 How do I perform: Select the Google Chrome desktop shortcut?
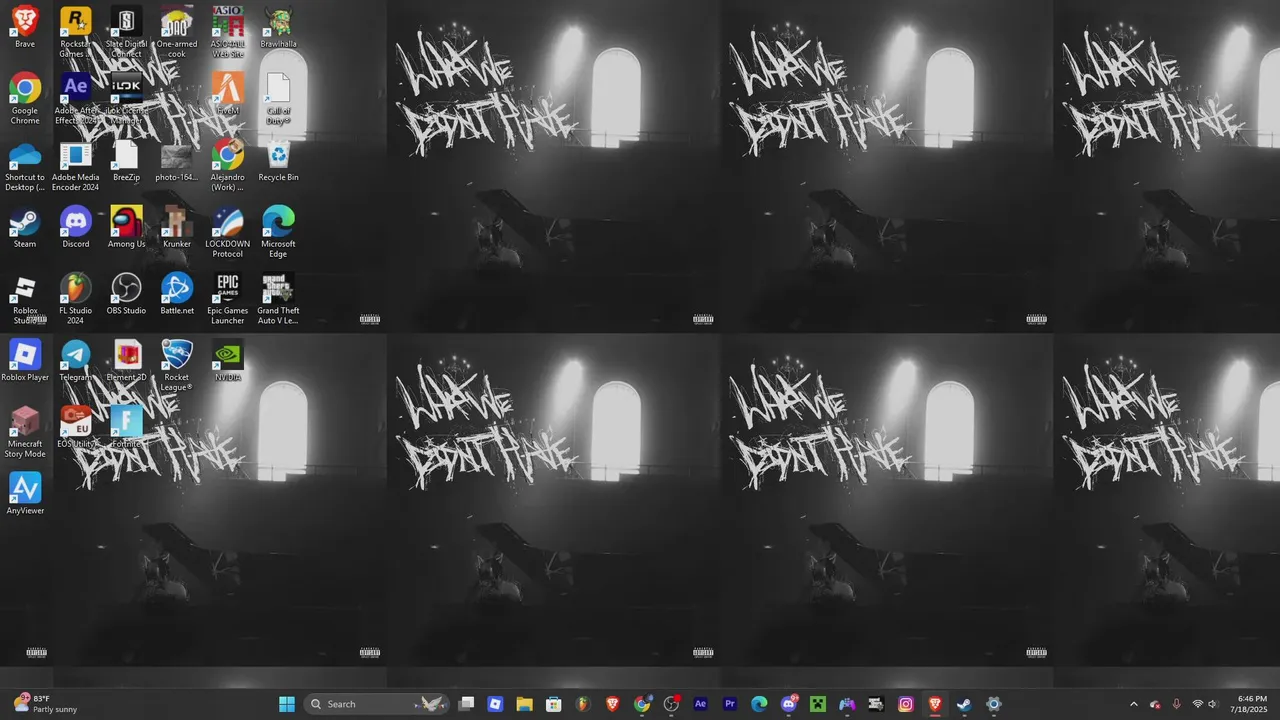[25, 98]
